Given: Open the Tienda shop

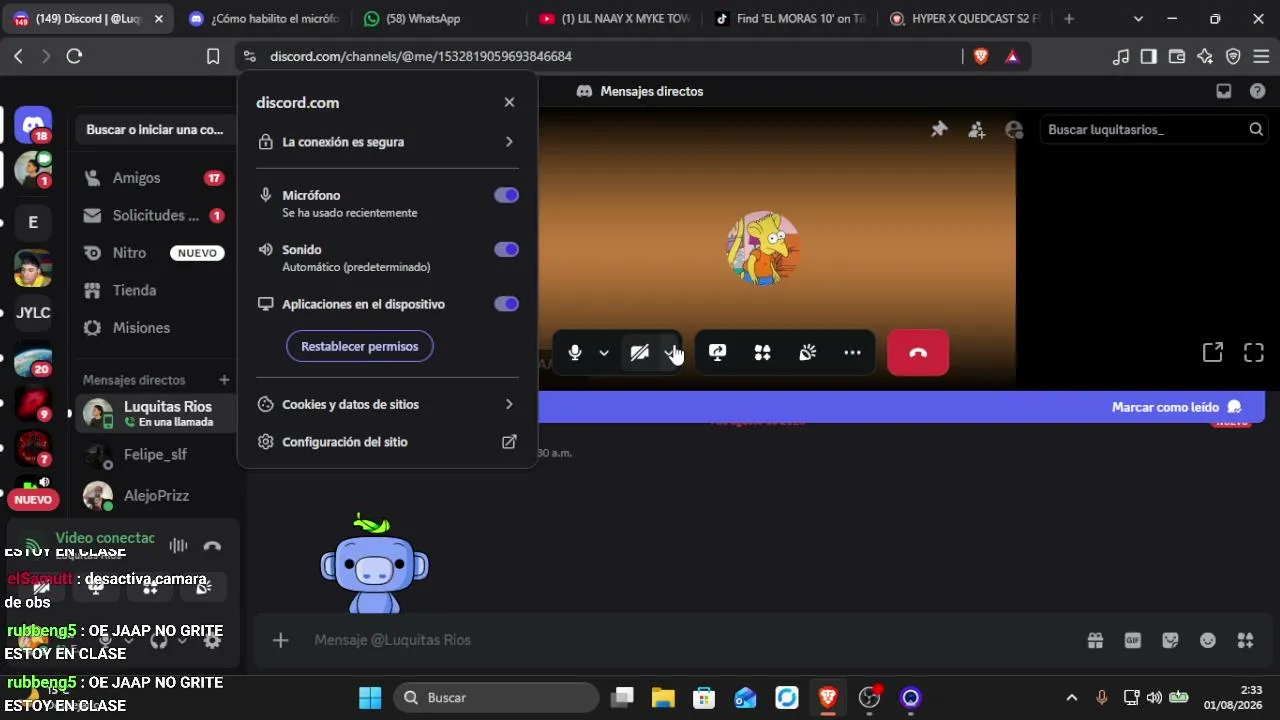Looking at the screenshot, I should (x=156, y=290).
